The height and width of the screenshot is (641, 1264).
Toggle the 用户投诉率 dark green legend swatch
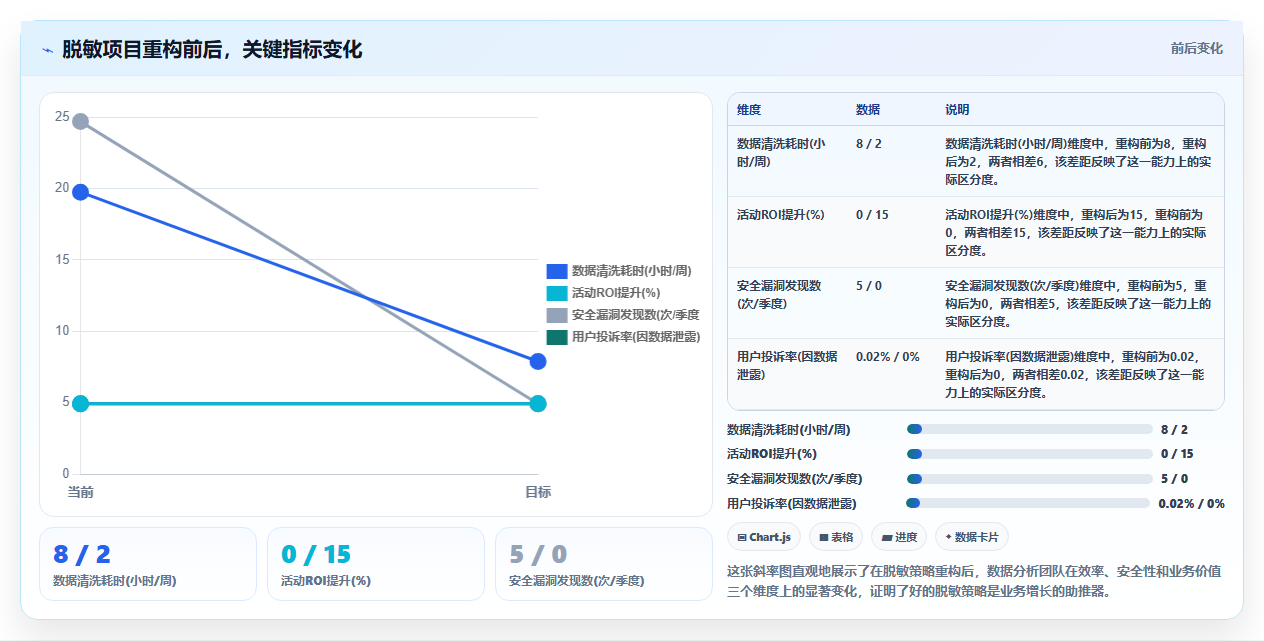pyautogui.click(x=557, y=337)
